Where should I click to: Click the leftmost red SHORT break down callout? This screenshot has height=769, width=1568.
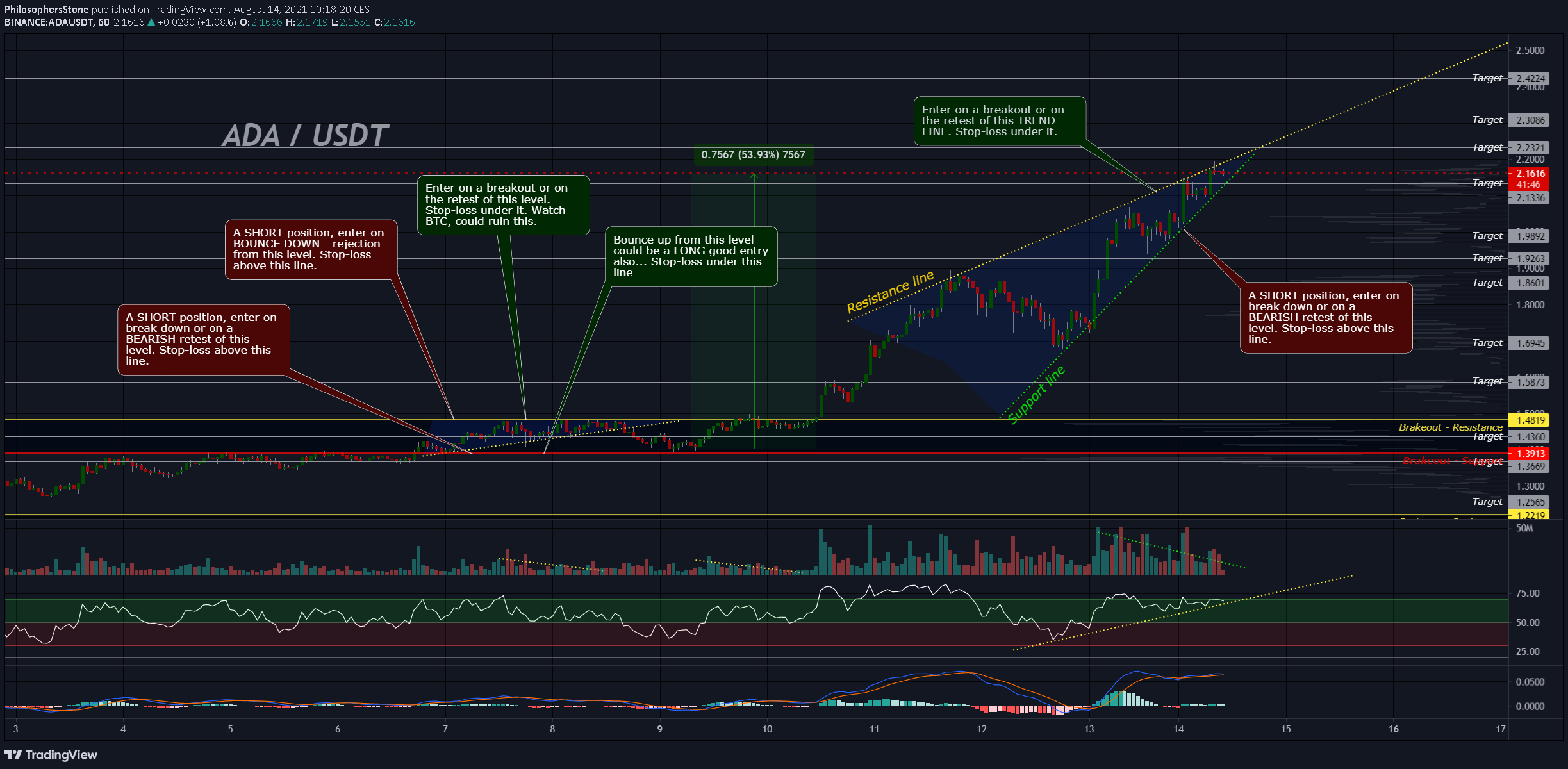pos(204,340)
